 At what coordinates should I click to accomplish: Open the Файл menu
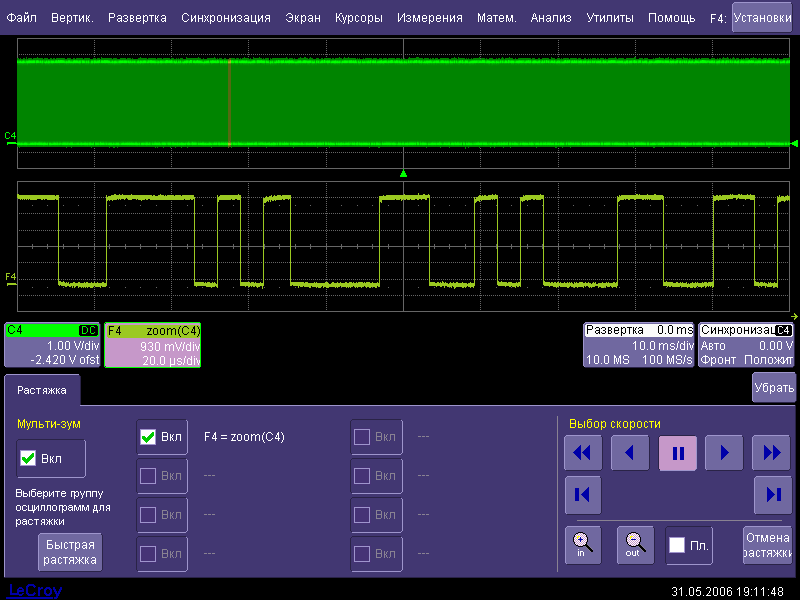pos(22,18)
